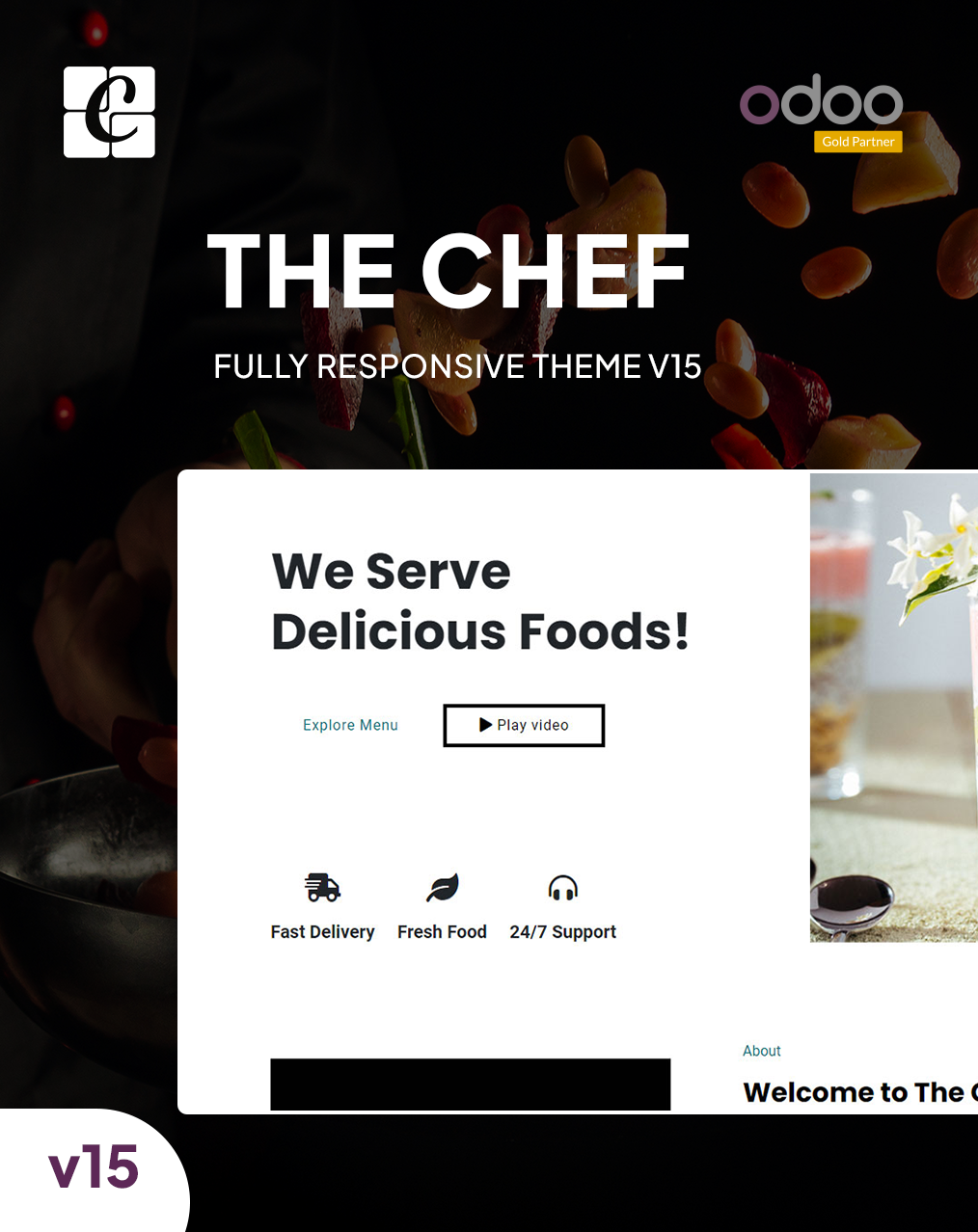Click the v15 version badge

pyautogui.click(x=94, y=1166)
